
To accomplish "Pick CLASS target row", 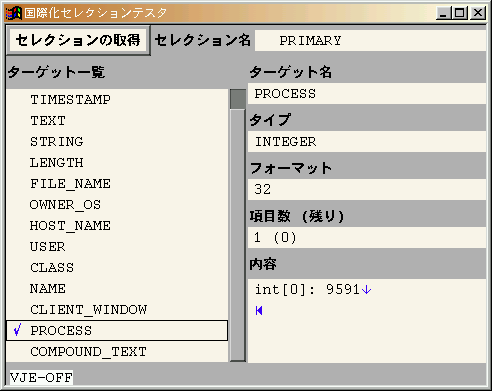I will coord(117,268).
